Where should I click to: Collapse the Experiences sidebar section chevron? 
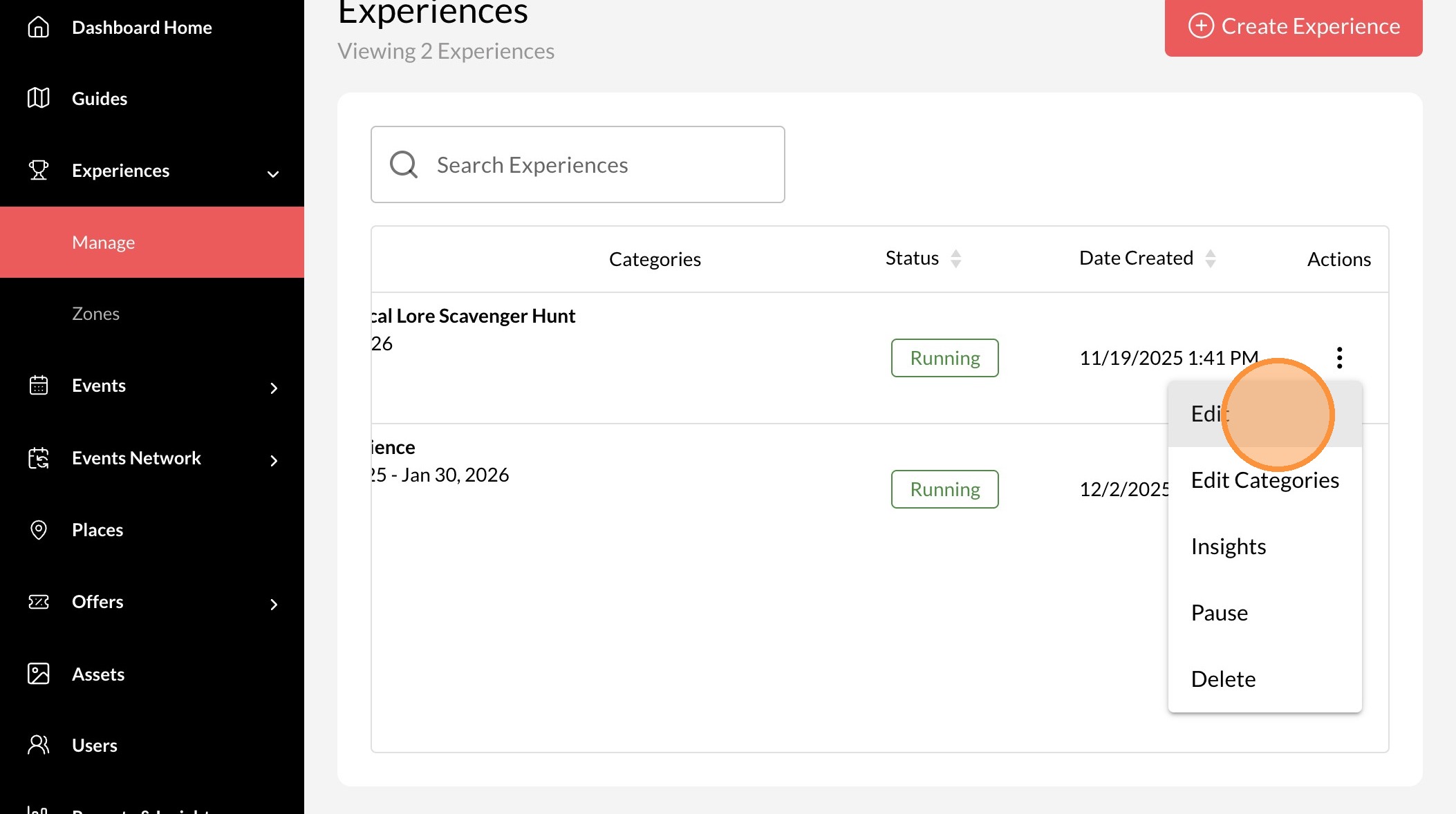click(273, 173)
